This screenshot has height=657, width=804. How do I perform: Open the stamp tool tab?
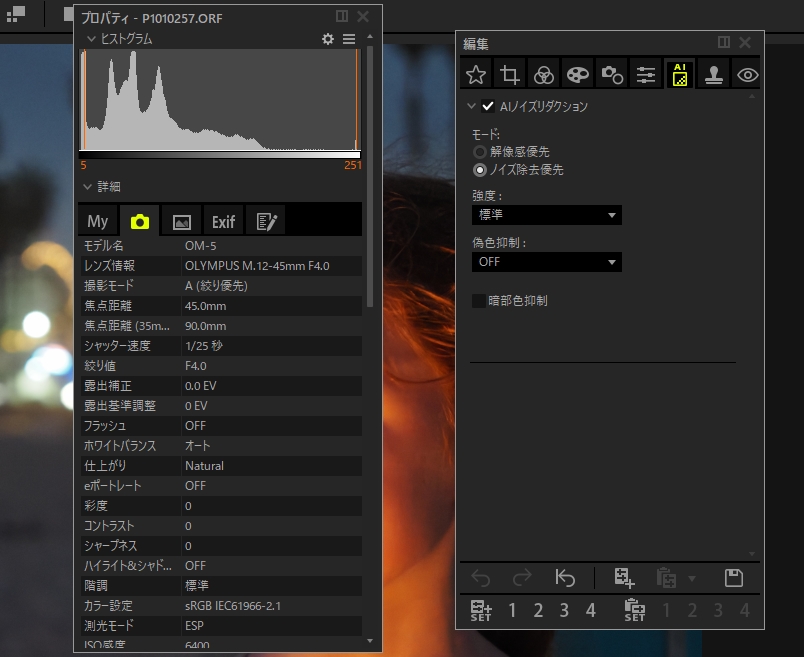tap(713, 75)
